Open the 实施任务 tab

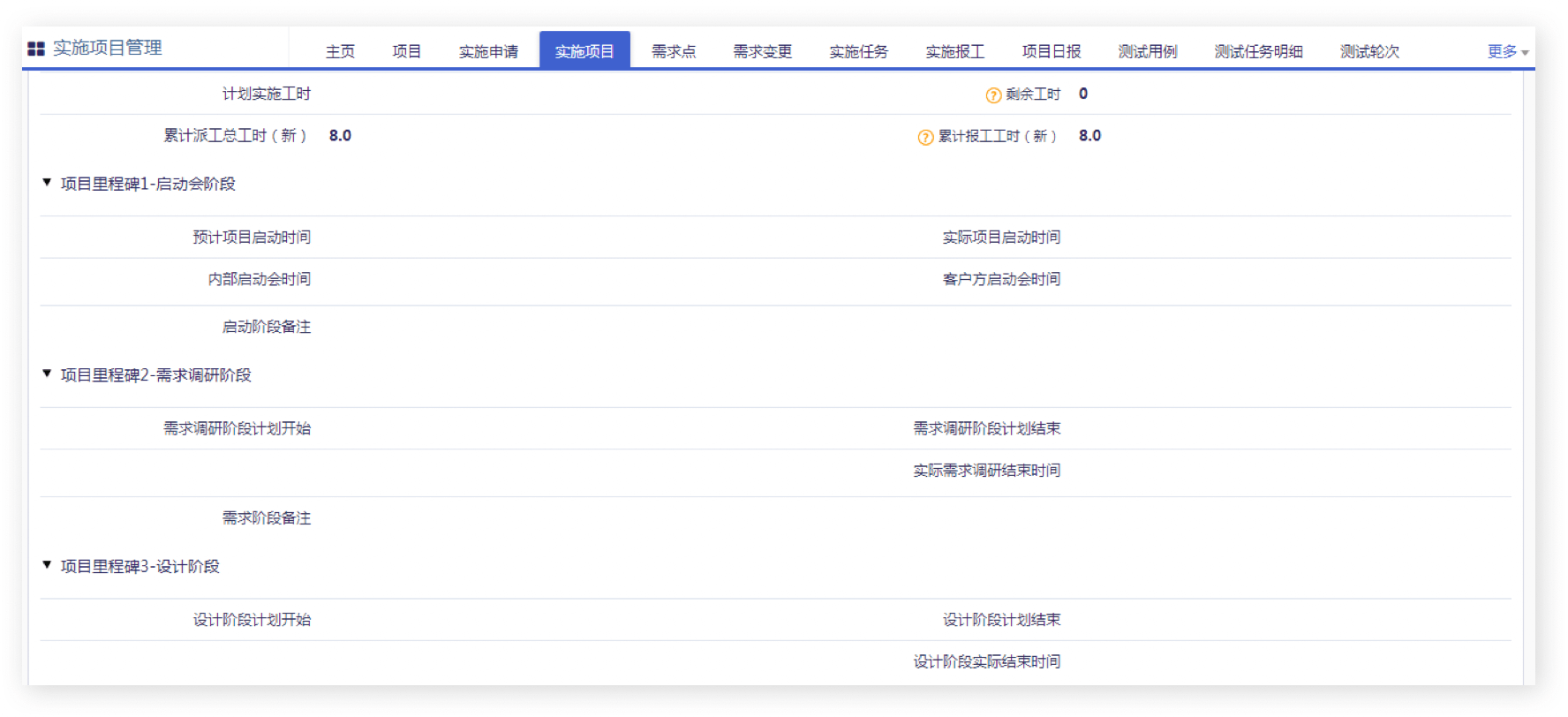tap(859, 51)
